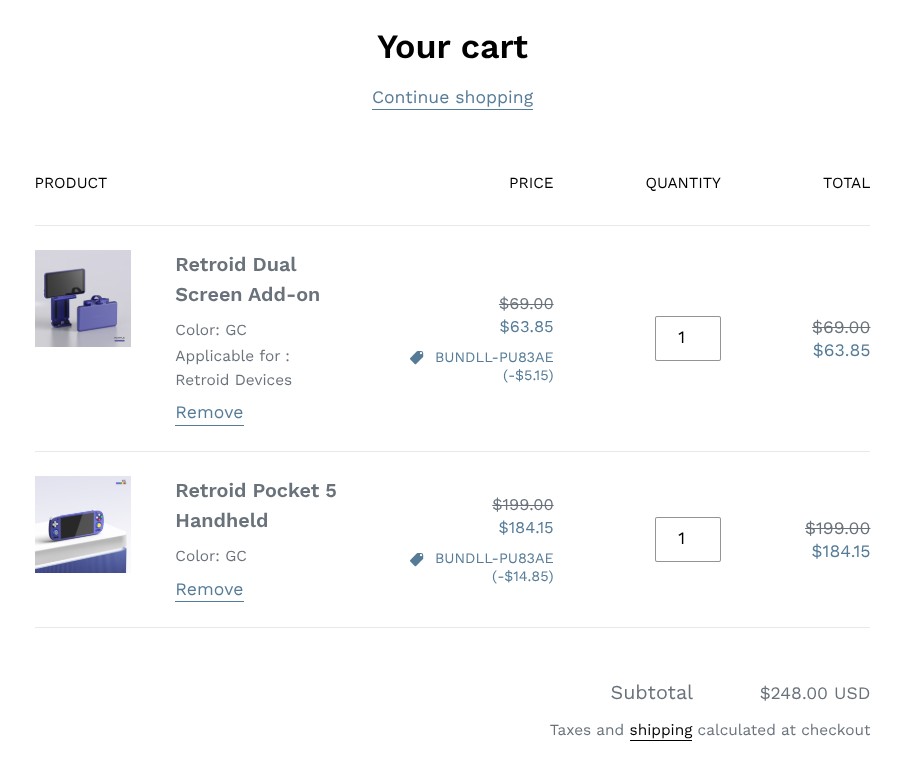This screenshot has width=917, height=766.
Task: Click the BUNDLL-PU83AE code under the $184.15 price
Action: pyautogui.click(x=494, y=558)
